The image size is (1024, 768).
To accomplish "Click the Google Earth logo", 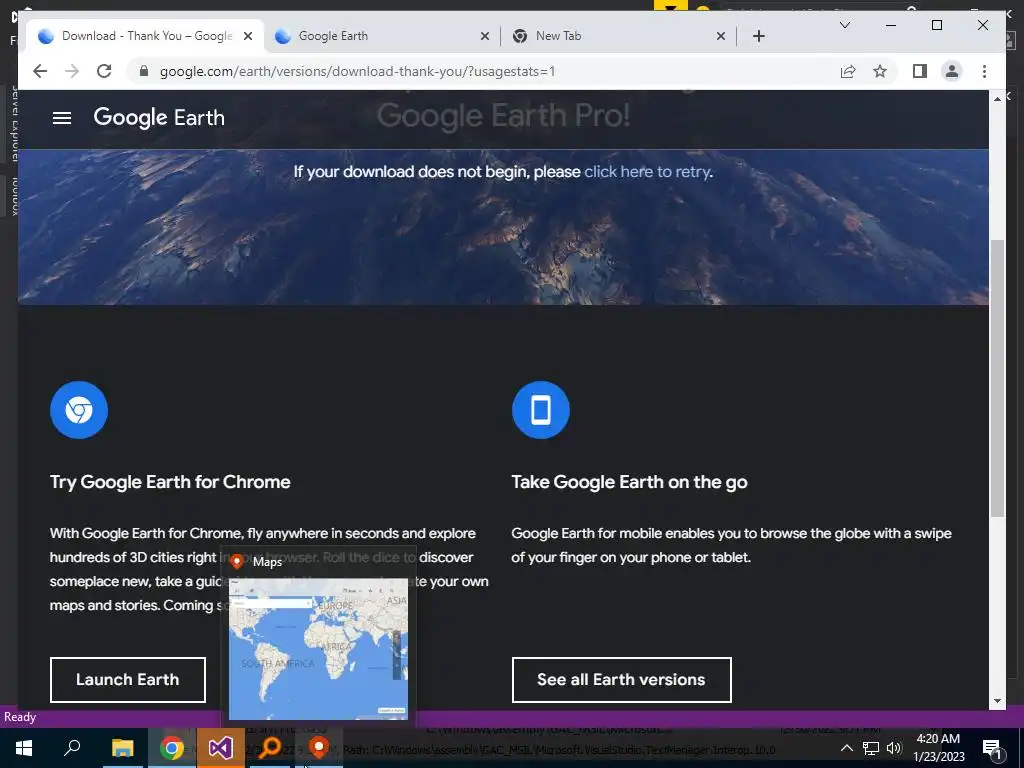I will (x=159, y=118).
